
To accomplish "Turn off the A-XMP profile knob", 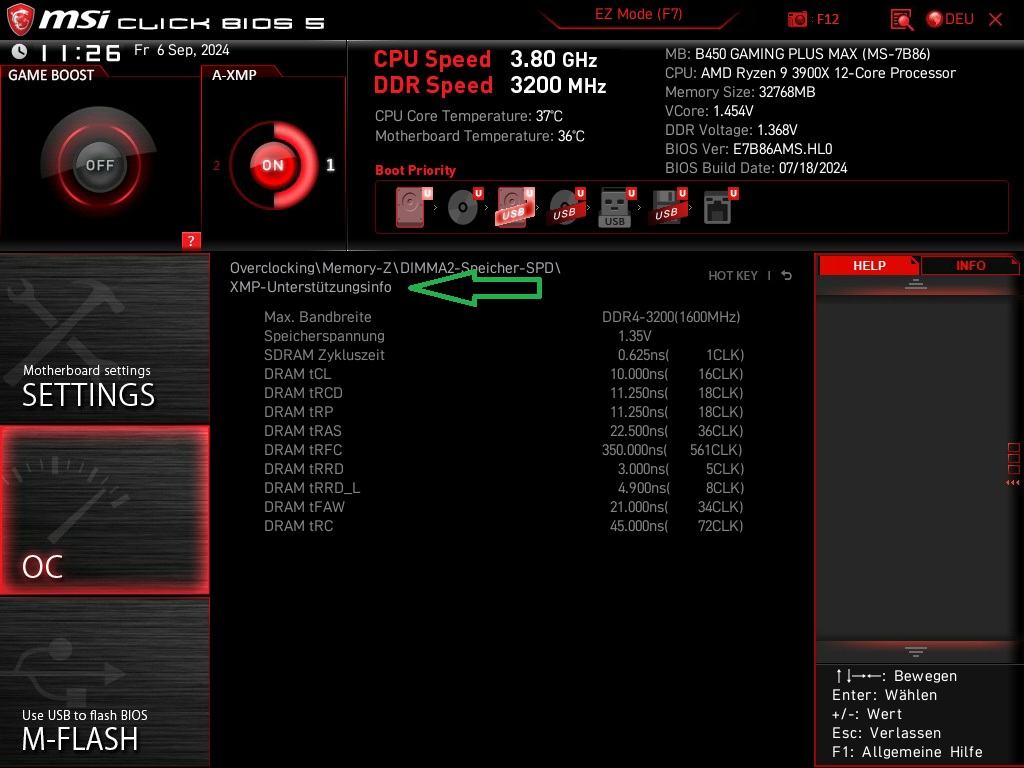I will pyautogui.click(x=273, y=165).
